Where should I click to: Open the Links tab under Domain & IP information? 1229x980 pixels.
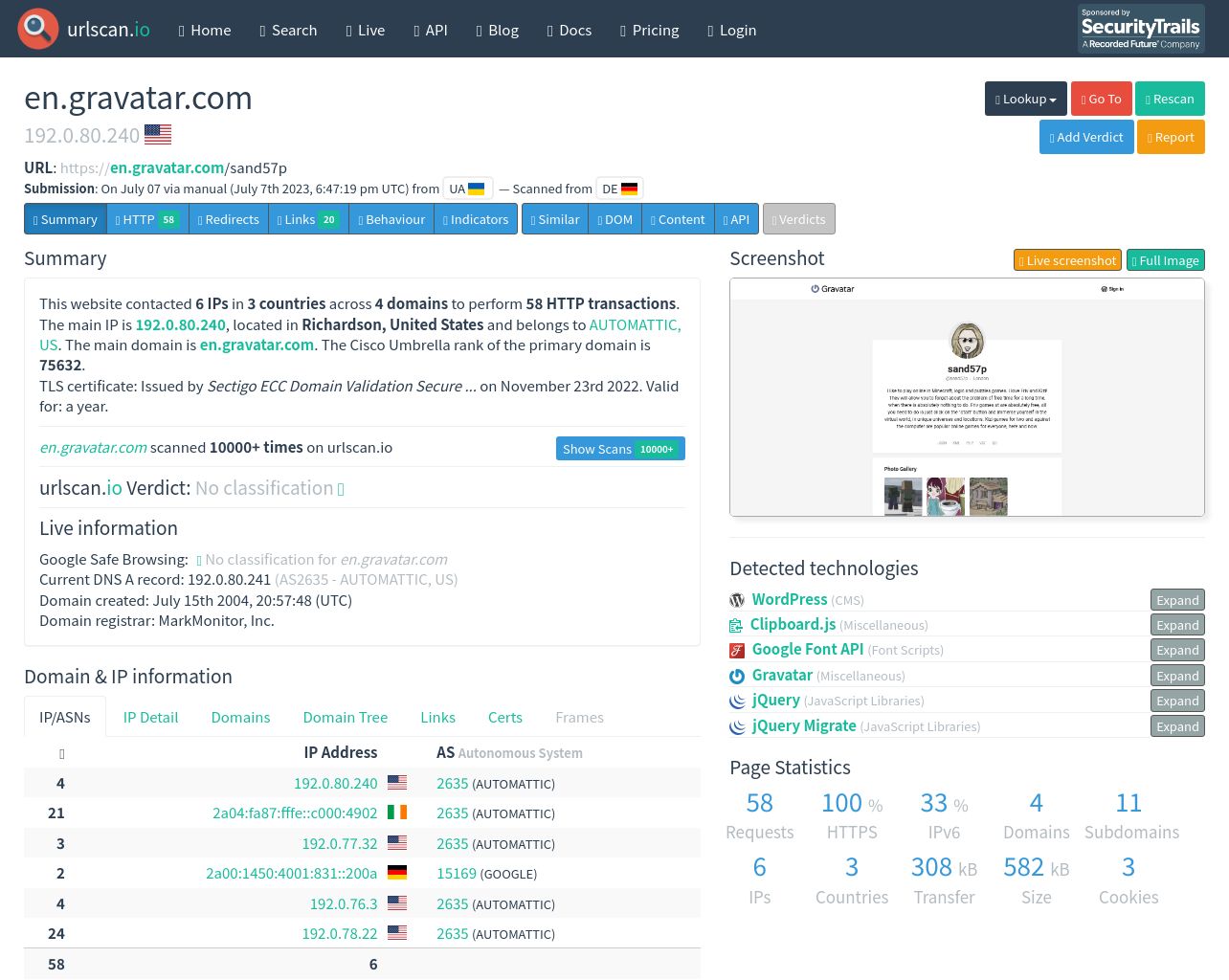(x=437, y=718)
